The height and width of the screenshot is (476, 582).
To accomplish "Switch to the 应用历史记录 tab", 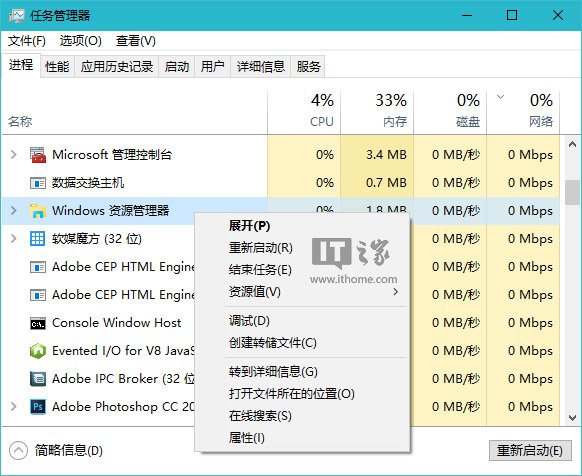I will [x=117, y=67].
